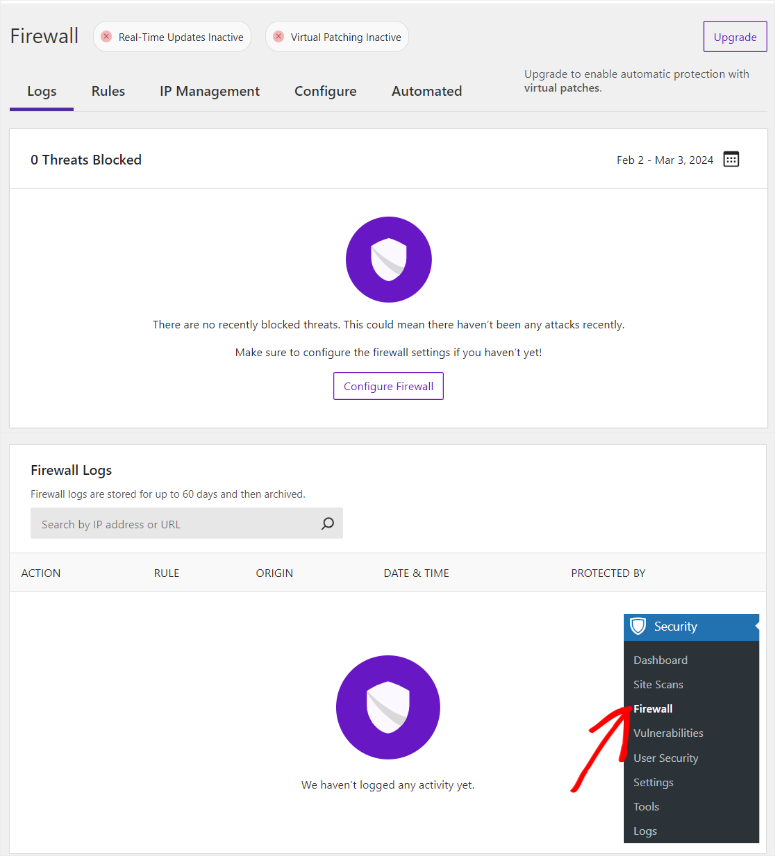Click the purple shield in Threats Blocked panel
Screen dimensions: 775x865
(388, 259)
